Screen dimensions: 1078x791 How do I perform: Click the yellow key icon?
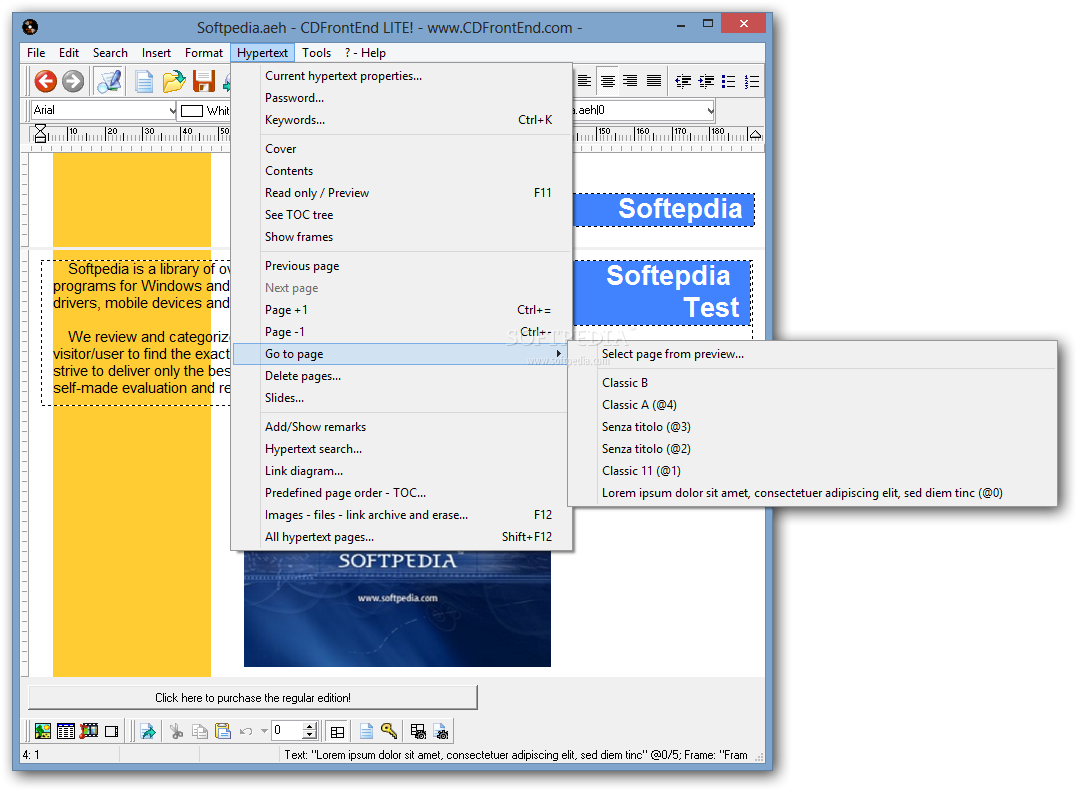pos(389,731)
